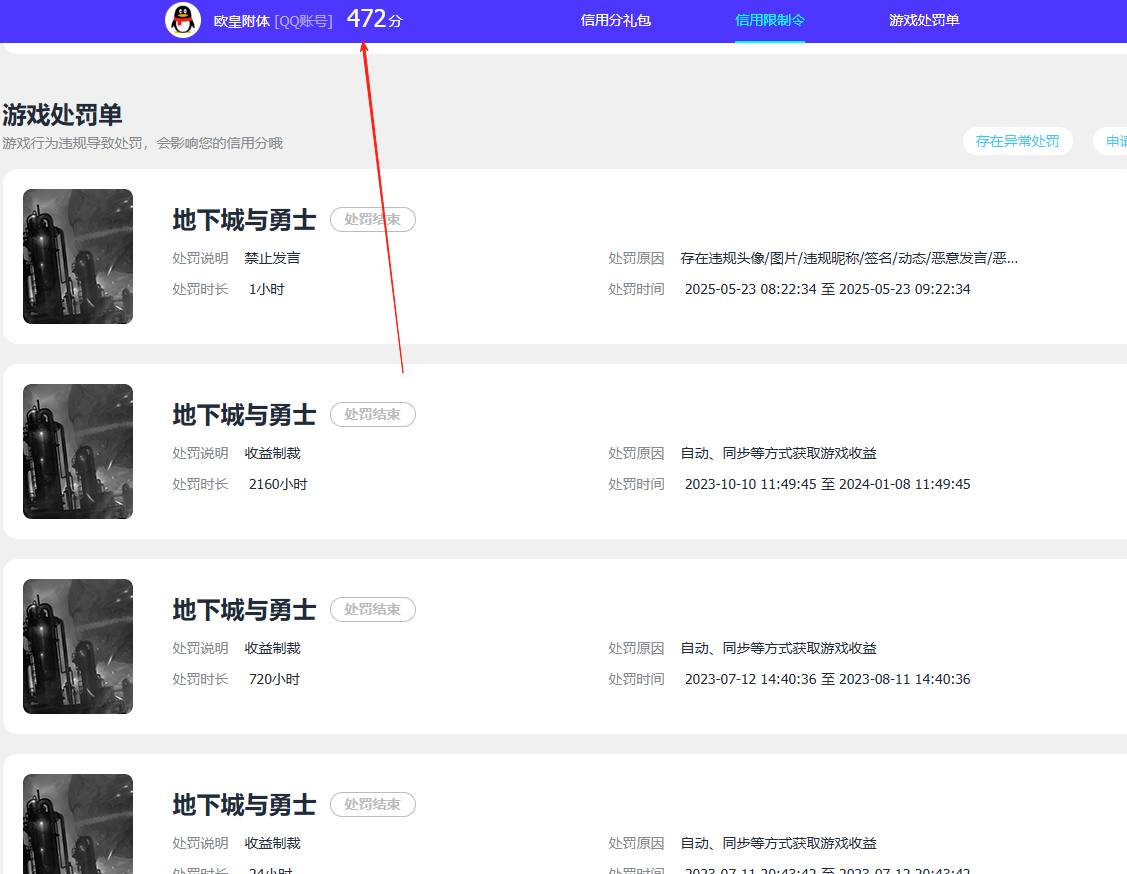This screenshot has width=1127, height=874.
Task: Click the 2160小时 penalty duration text
Action: click(x=278, y=484)
